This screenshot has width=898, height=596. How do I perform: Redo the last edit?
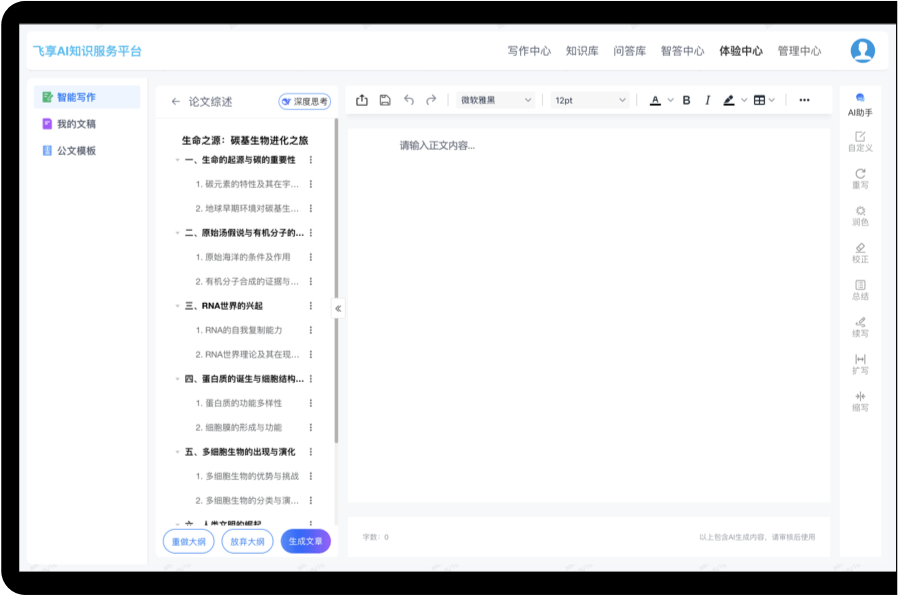tap(431, 100)
